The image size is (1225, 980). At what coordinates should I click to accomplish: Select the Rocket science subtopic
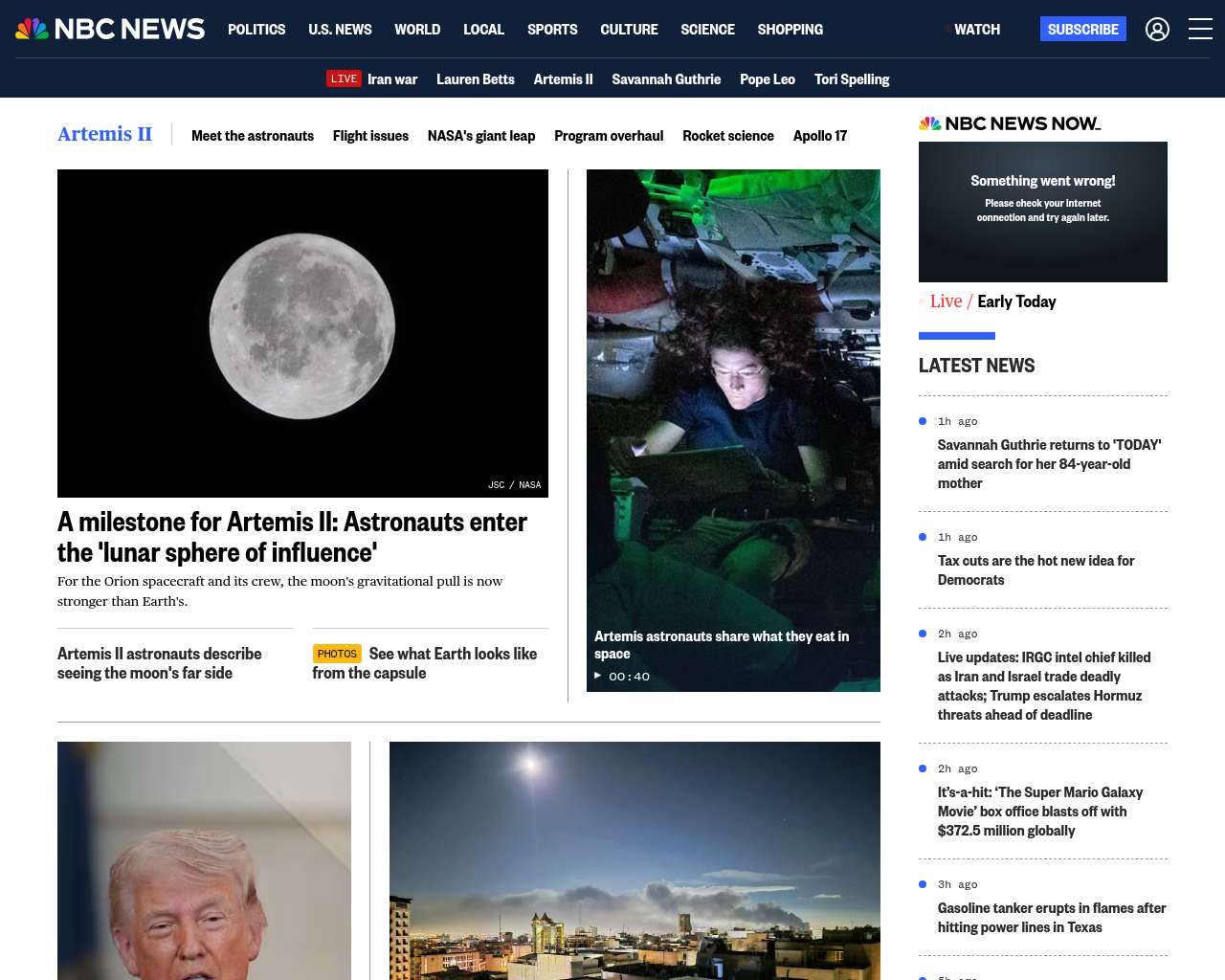[x=728, y=136]
